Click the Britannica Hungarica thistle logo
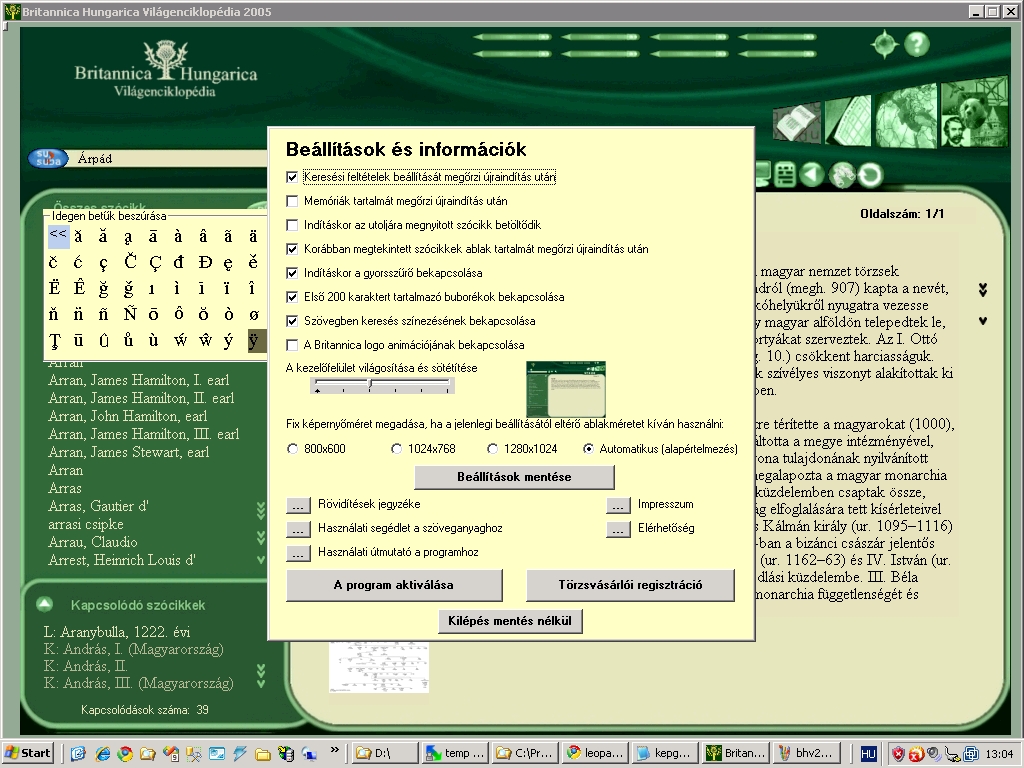 (x=166, y=68)
